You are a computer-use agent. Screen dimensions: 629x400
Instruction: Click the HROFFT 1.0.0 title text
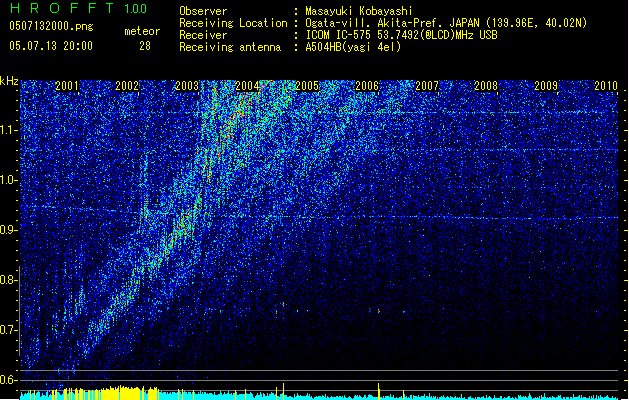click(x=79, y=8)
